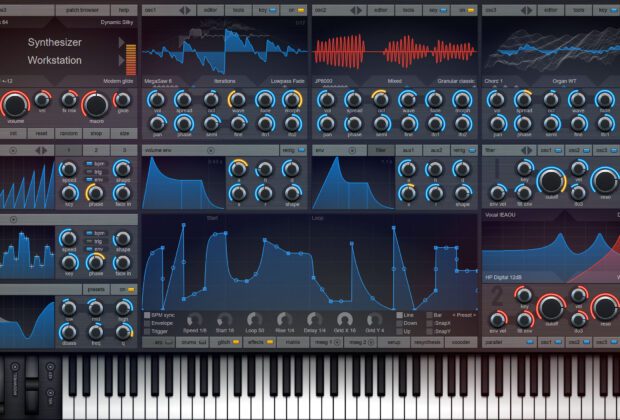This screenshot has height=420, width=620.
Task: Toggle osc1 key switch
Action: tap(273, 10)
